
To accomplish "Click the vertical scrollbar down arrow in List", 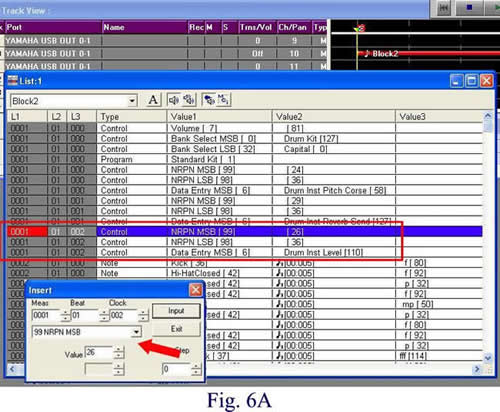I will point(488,358).
